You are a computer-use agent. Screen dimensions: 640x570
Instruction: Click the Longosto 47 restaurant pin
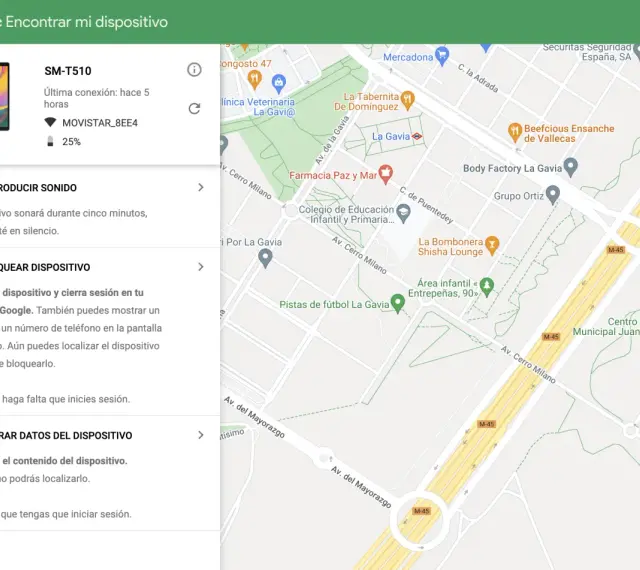(254, 79)
